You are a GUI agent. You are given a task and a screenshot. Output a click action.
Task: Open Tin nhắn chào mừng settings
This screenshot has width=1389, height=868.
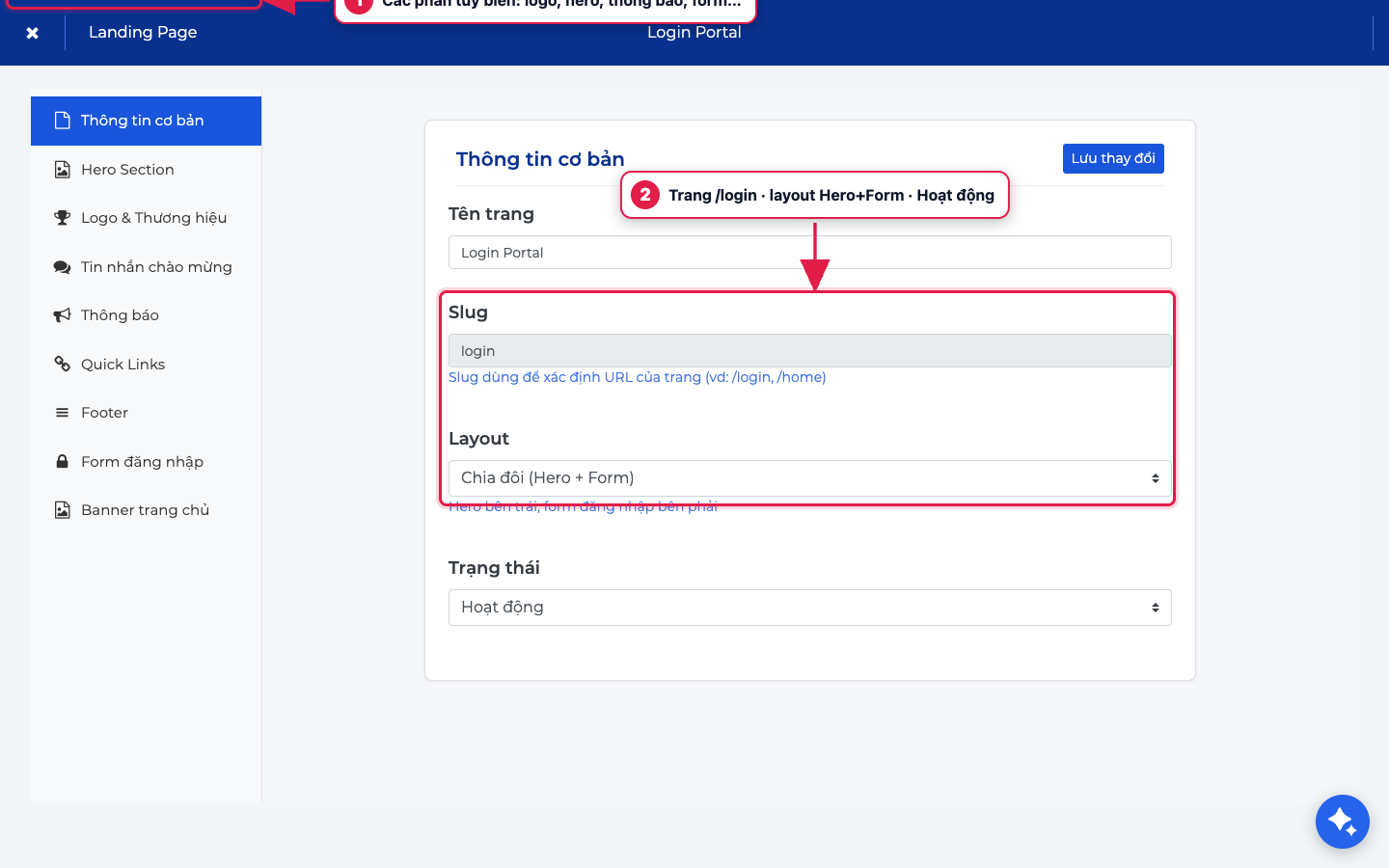(x=146, y=267)
